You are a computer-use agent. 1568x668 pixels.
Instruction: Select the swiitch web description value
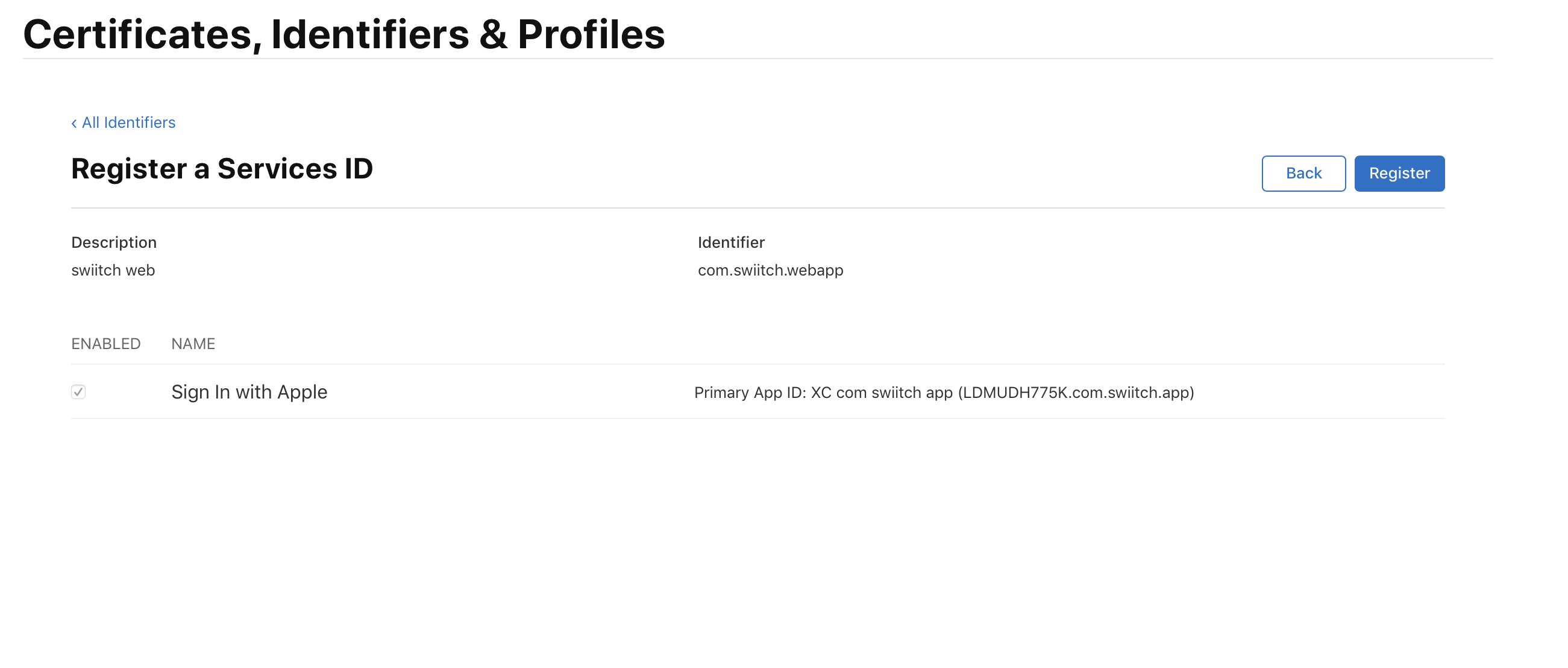point(113,269)
